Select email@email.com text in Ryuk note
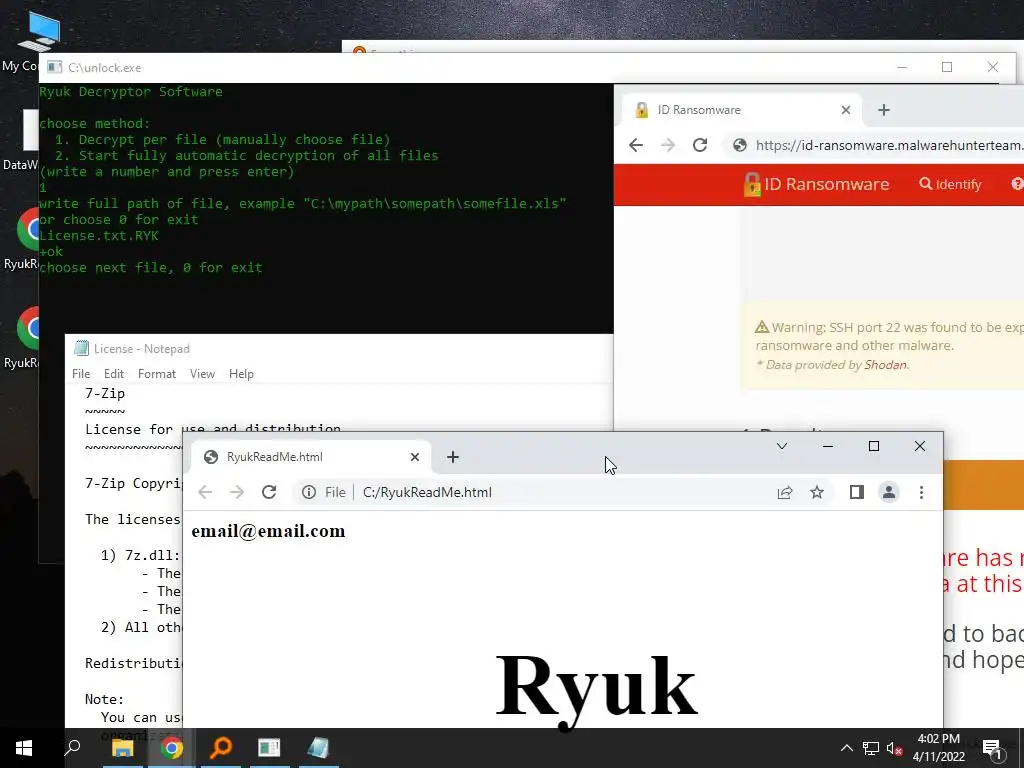 pyautogui.click(x=268, y=531)
